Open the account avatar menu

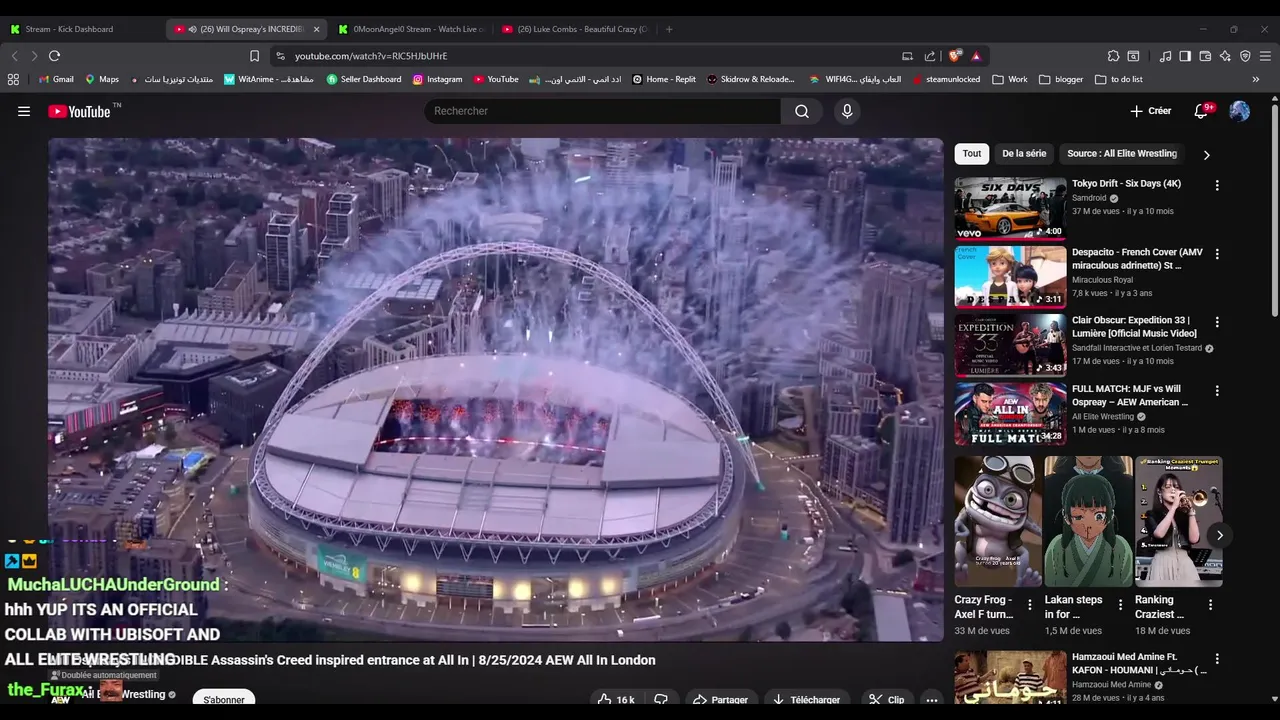(x=1239, y=111)
